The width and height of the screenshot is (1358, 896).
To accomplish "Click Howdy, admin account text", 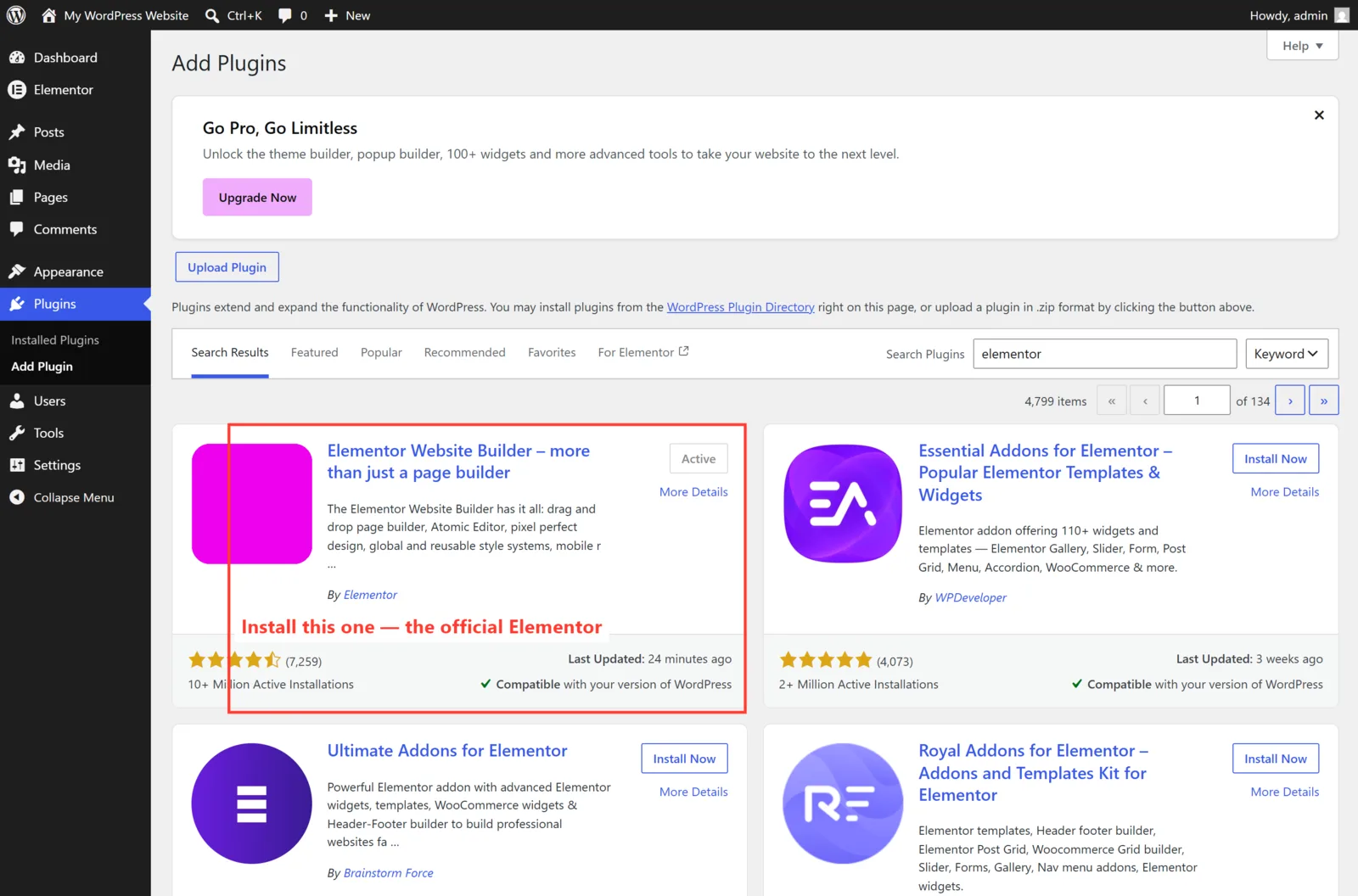I will pyautogui.click(x=1288, y=15).
